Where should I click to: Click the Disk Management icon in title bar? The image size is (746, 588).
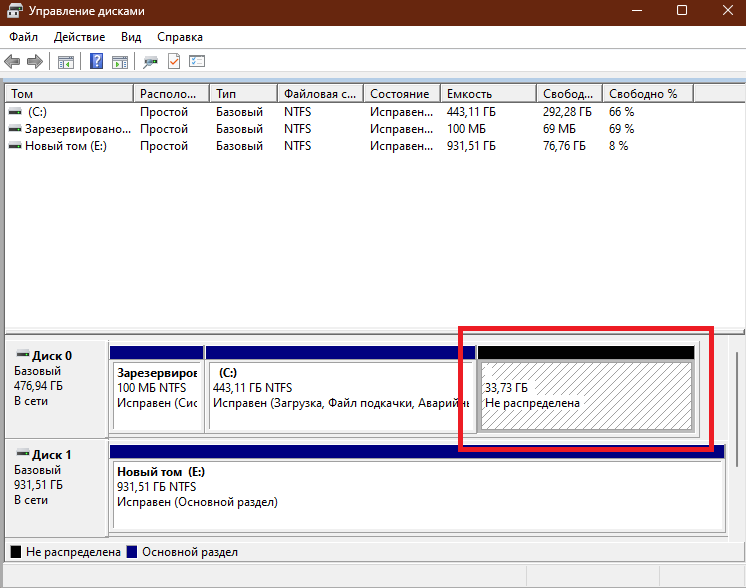(x=15, y=10)
